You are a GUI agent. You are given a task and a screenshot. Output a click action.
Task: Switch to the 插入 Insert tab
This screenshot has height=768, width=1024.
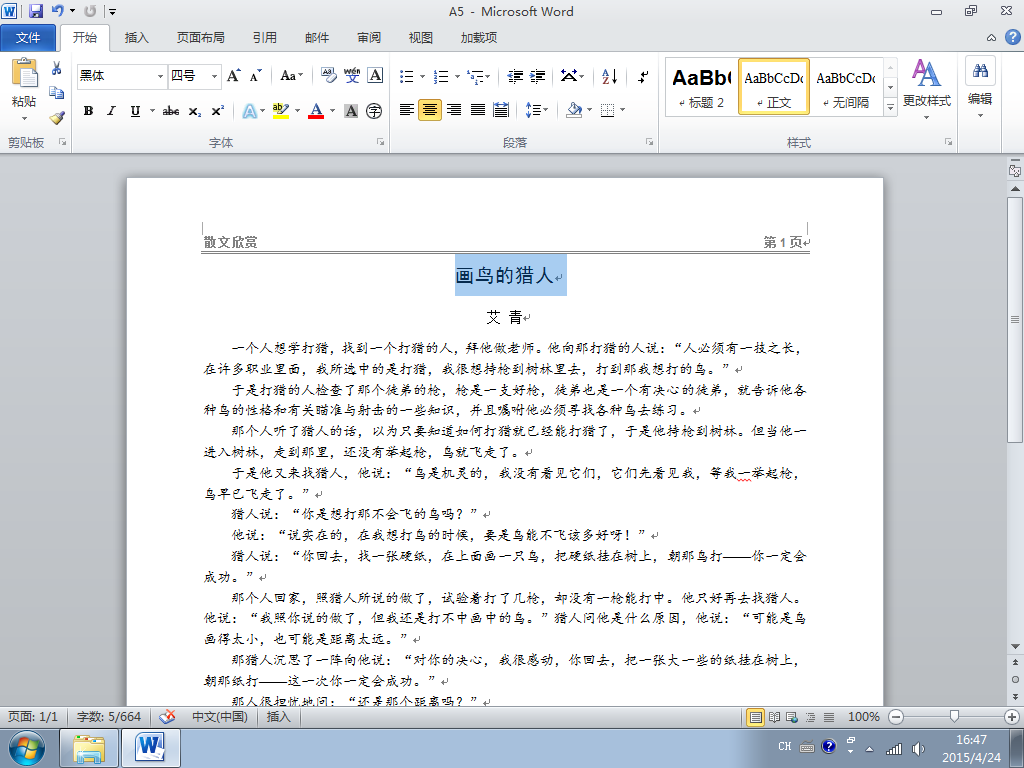click(136, 38)
